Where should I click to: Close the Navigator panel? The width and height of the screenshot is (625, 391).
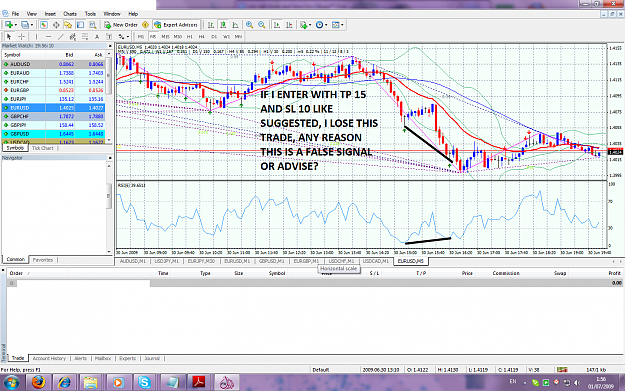110,158
